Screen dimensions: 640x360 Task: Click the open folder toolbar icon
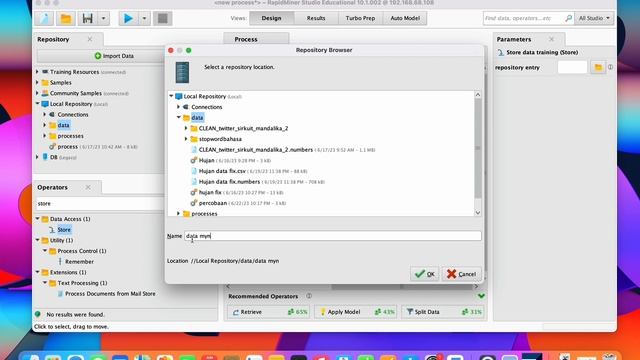click(x=66, y=18)
